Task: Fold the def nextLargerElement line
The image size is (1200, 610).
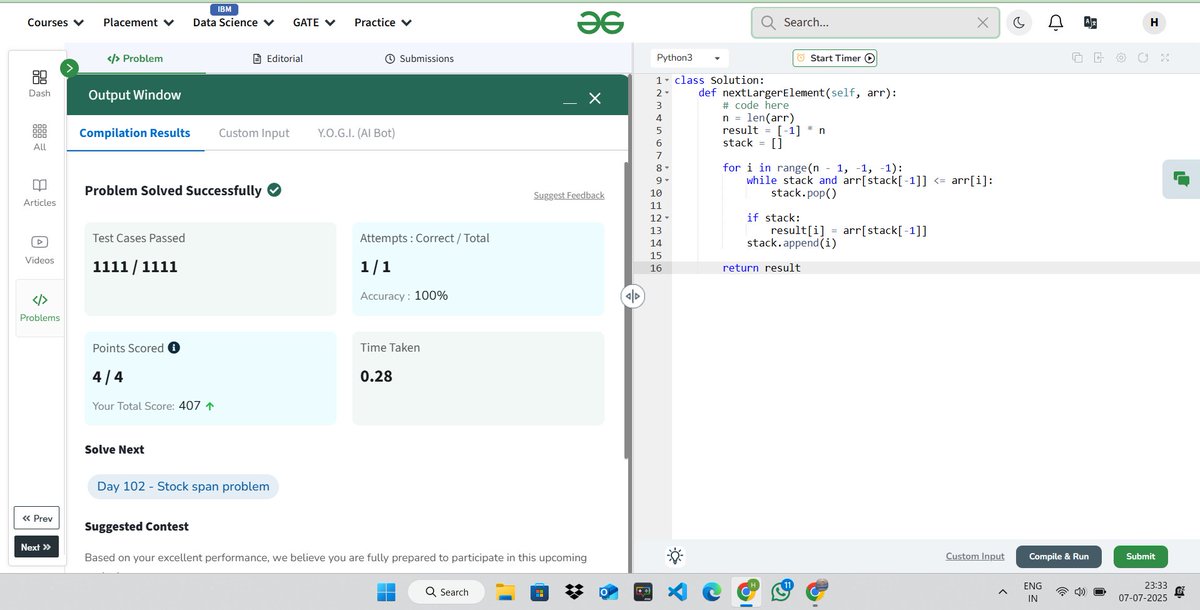Action: pyautogui.click(x=666, y=93)
